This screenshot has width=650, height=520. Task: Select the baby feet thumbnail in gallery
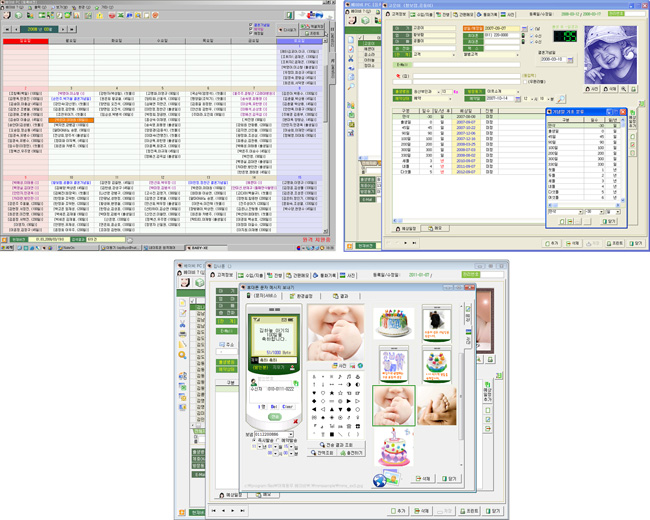437,406
